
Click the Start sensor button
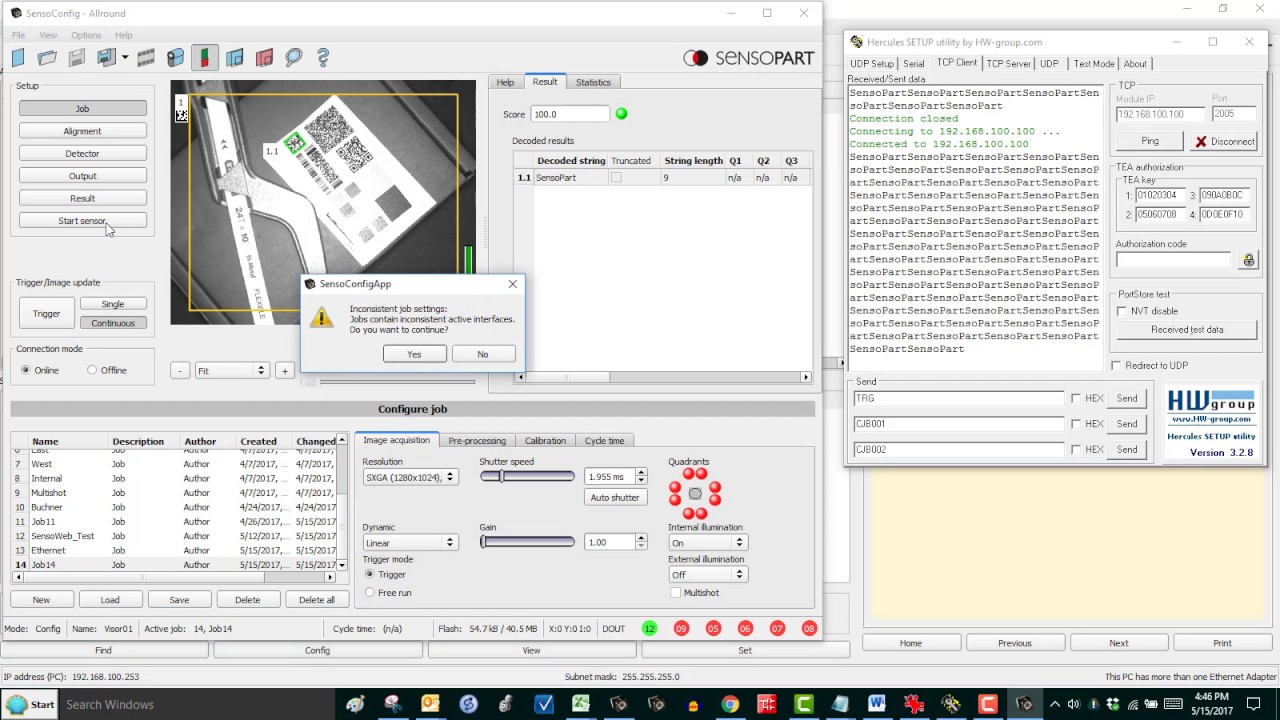tap(82, 220)
